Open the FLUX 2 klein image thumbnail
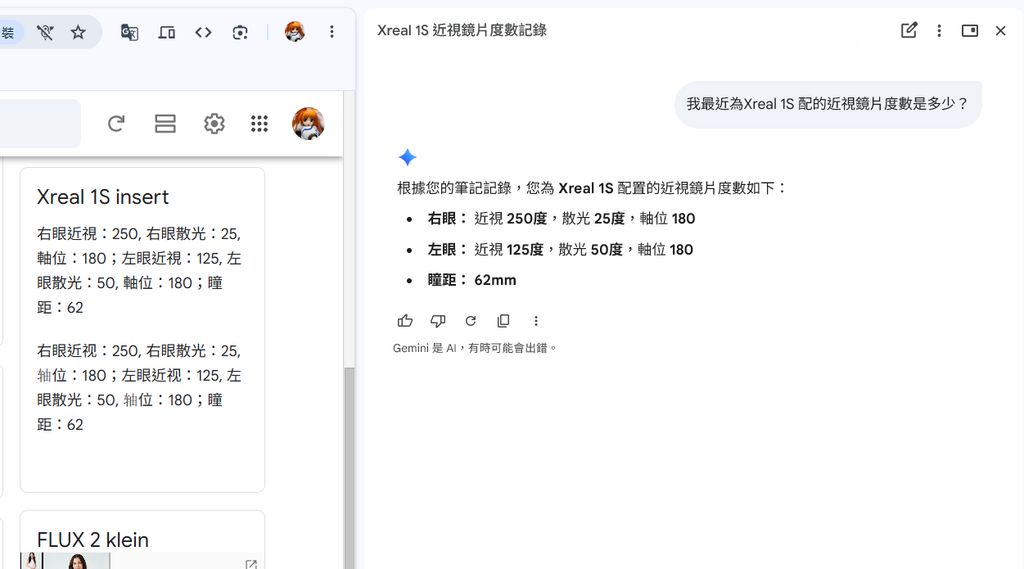Screen dimensions: 1024x569 [65, 561]
